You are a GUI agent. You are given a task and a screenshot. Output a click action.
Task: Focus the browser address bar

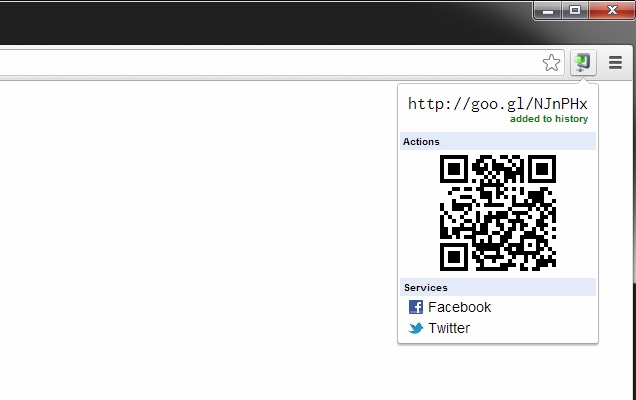[268, 62]
